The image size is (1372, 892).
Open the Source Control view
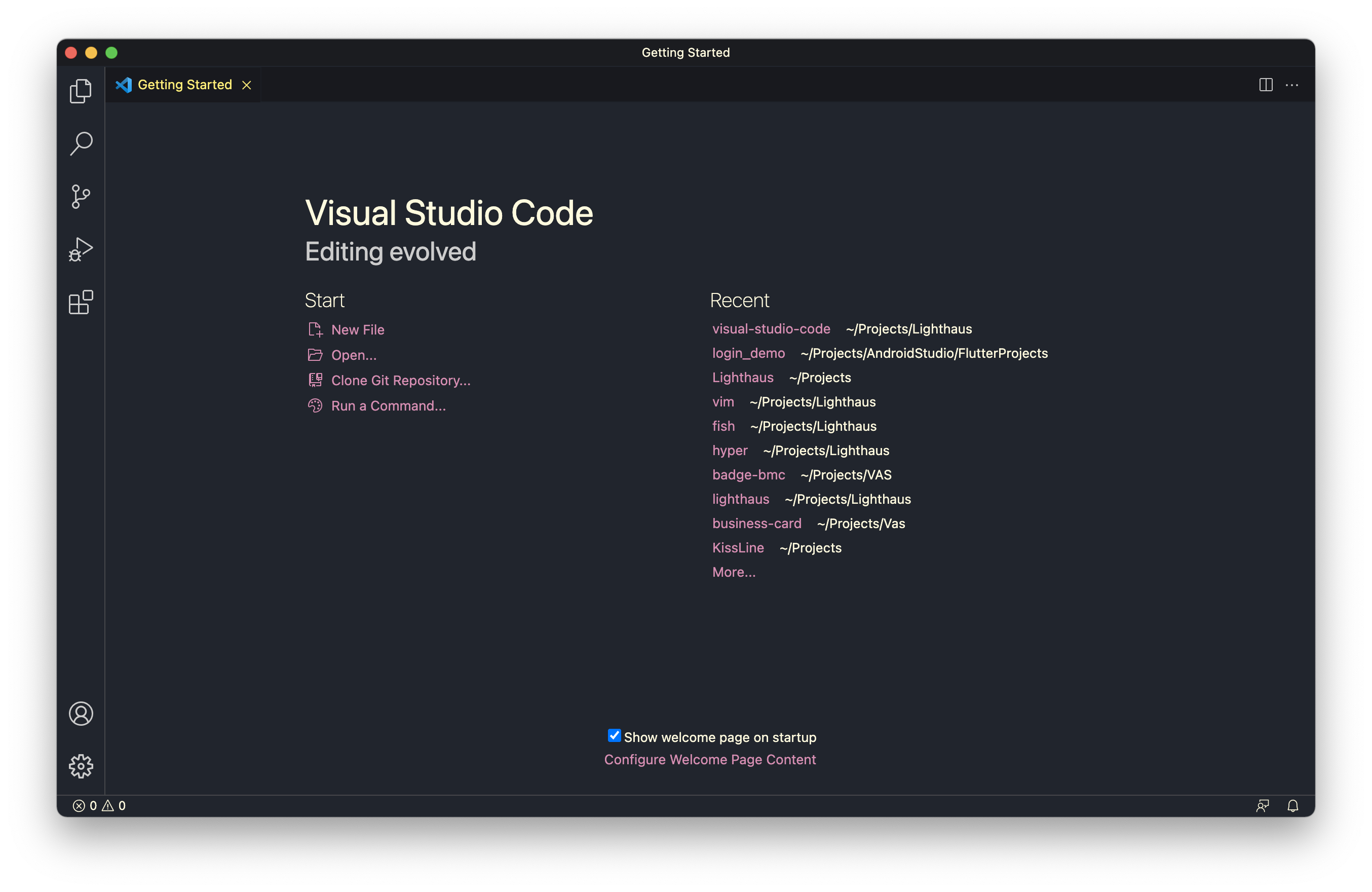(x=81, y=197)
